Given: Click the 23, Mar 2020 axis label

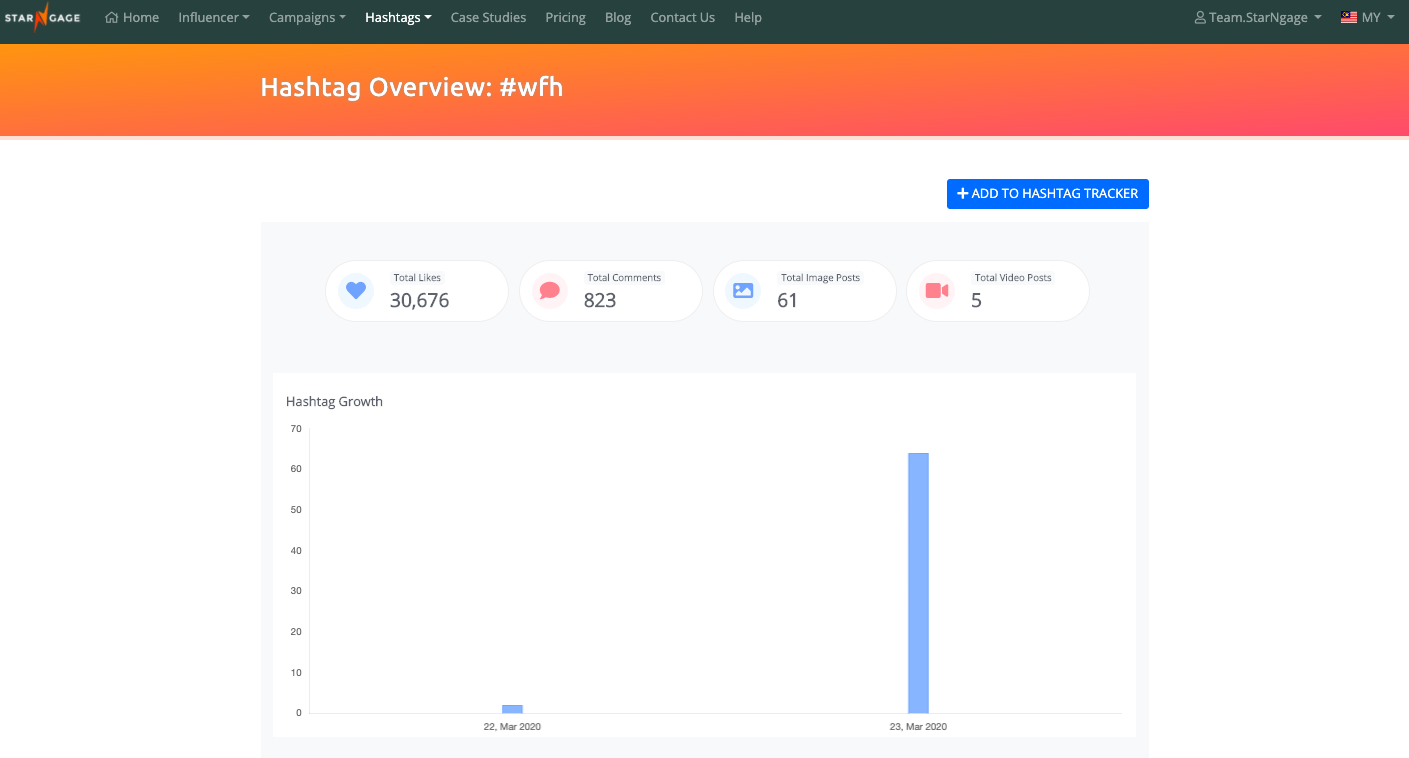Looking at the screenshot, I should [918, 727].
